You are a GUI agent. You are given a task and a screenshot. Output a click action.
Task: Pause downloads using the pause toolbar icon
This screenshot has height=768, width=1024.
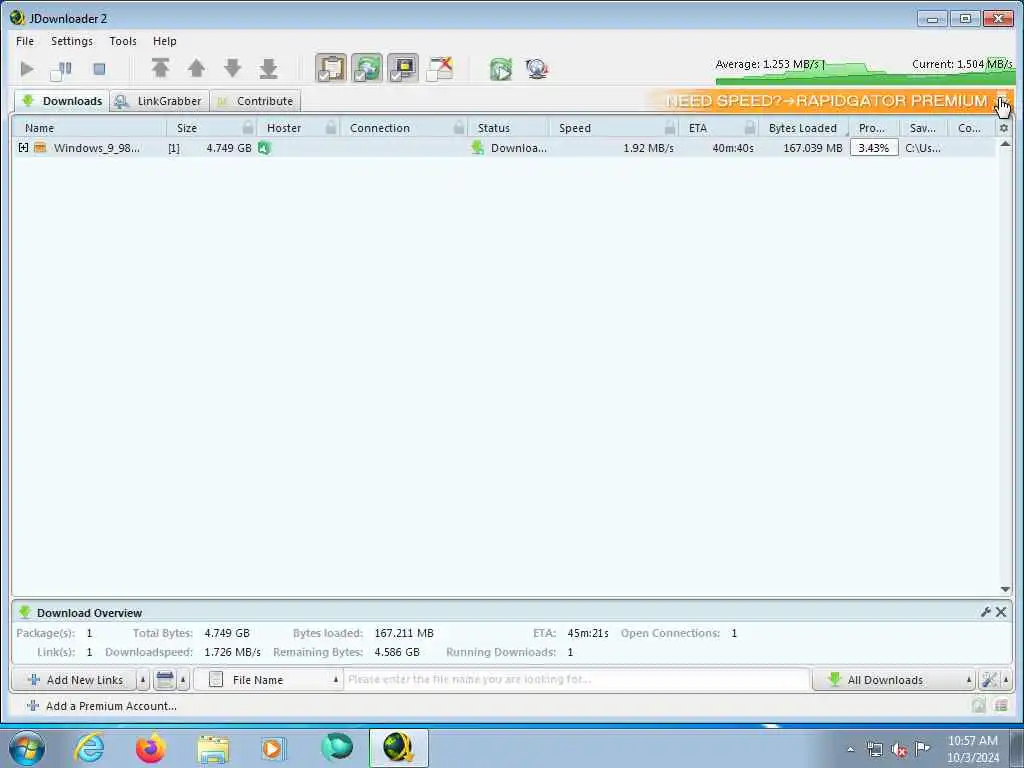(61, 69)
